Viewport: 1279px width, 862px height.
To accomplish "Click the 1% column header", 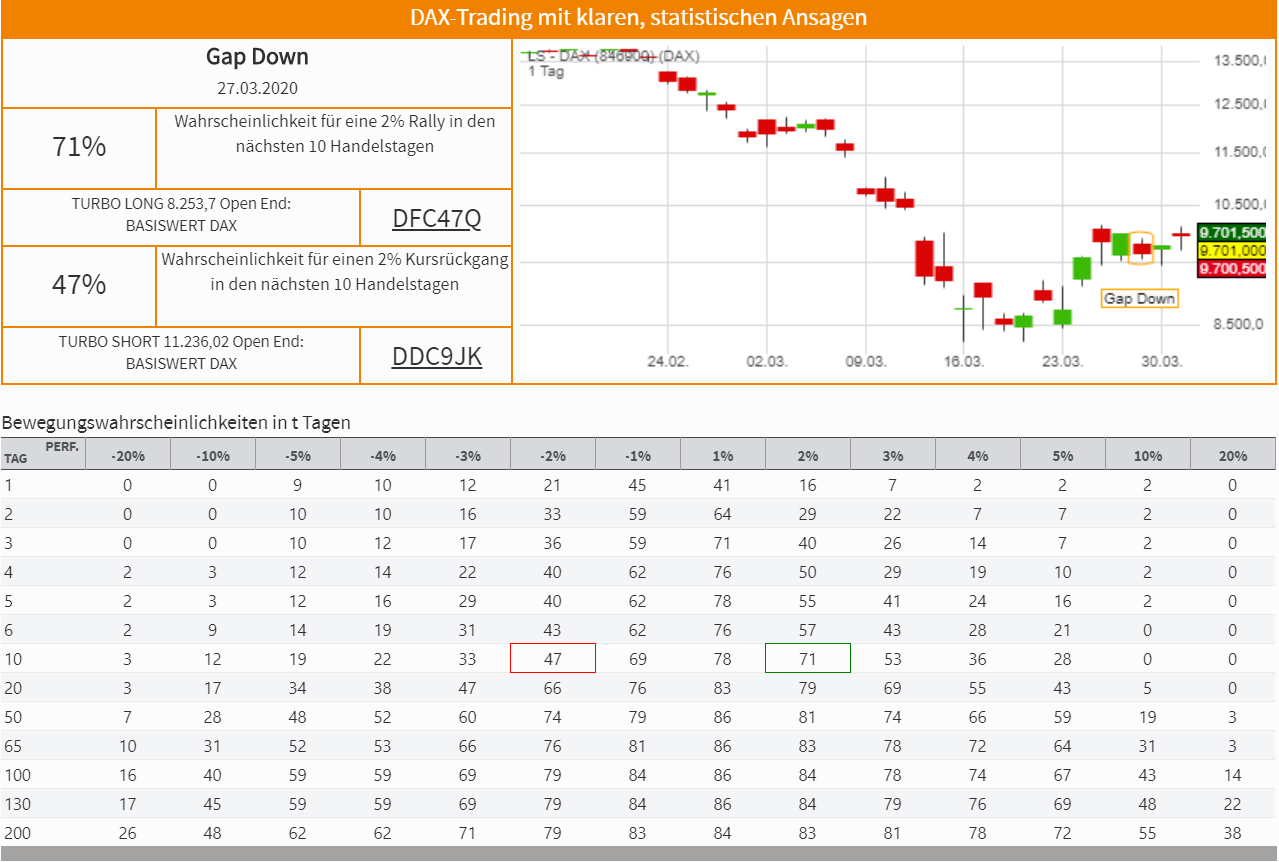I will click(x=723, y=455).
